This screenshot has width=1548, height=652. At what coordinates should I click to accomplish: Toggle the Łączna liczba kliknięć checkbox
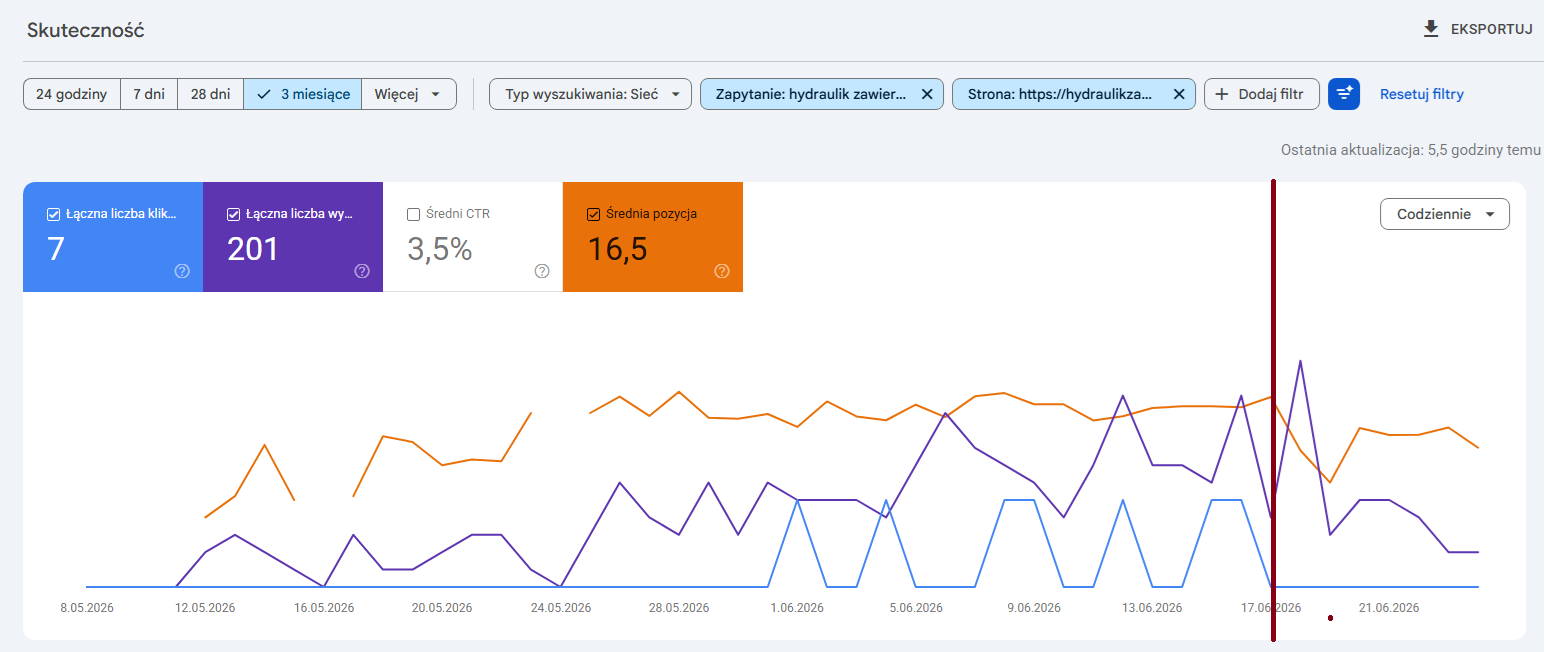(x=53, y=214)
